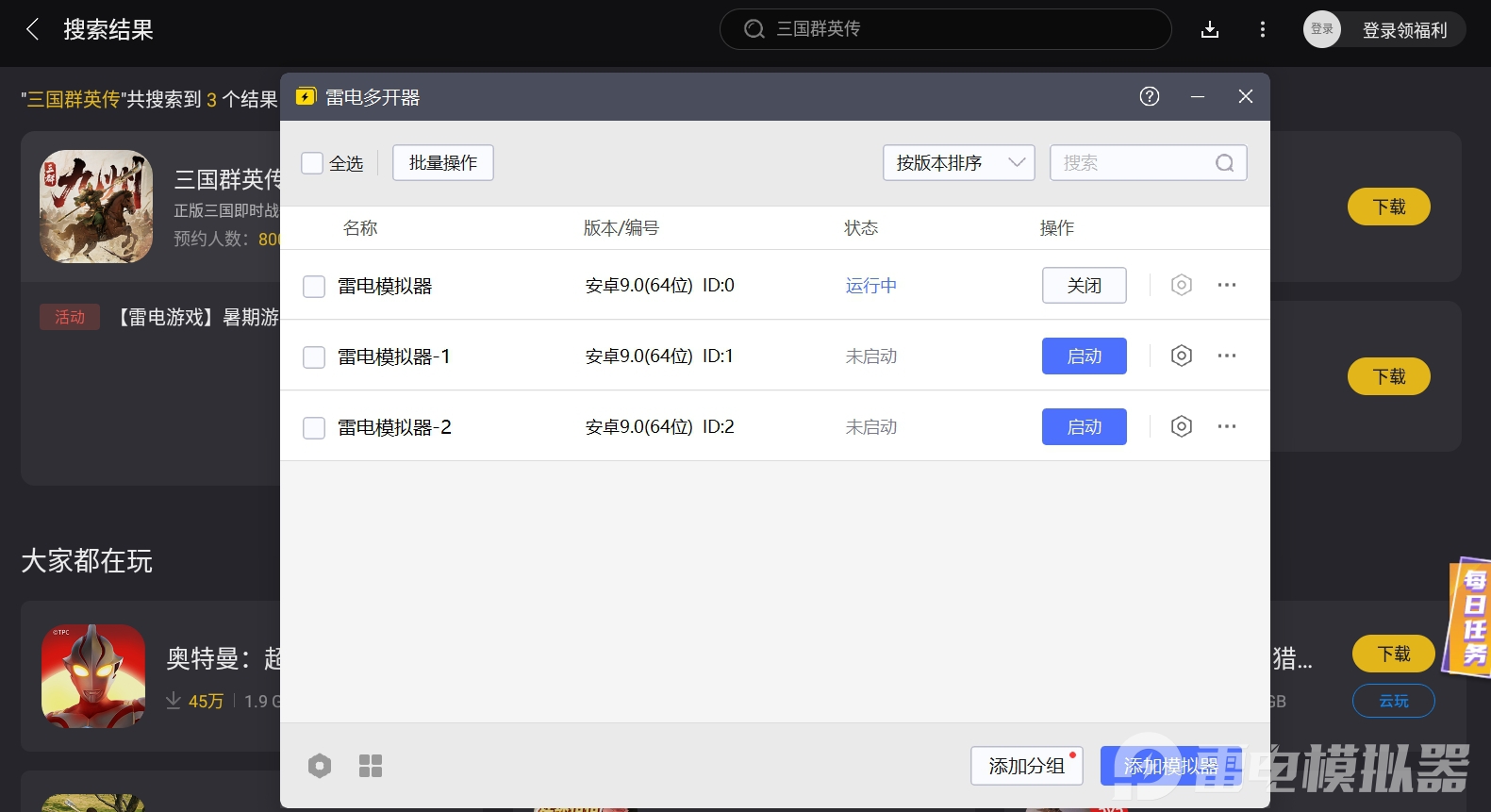Click the 状态 column header
Screen dimensions: 1491x812
860,228
